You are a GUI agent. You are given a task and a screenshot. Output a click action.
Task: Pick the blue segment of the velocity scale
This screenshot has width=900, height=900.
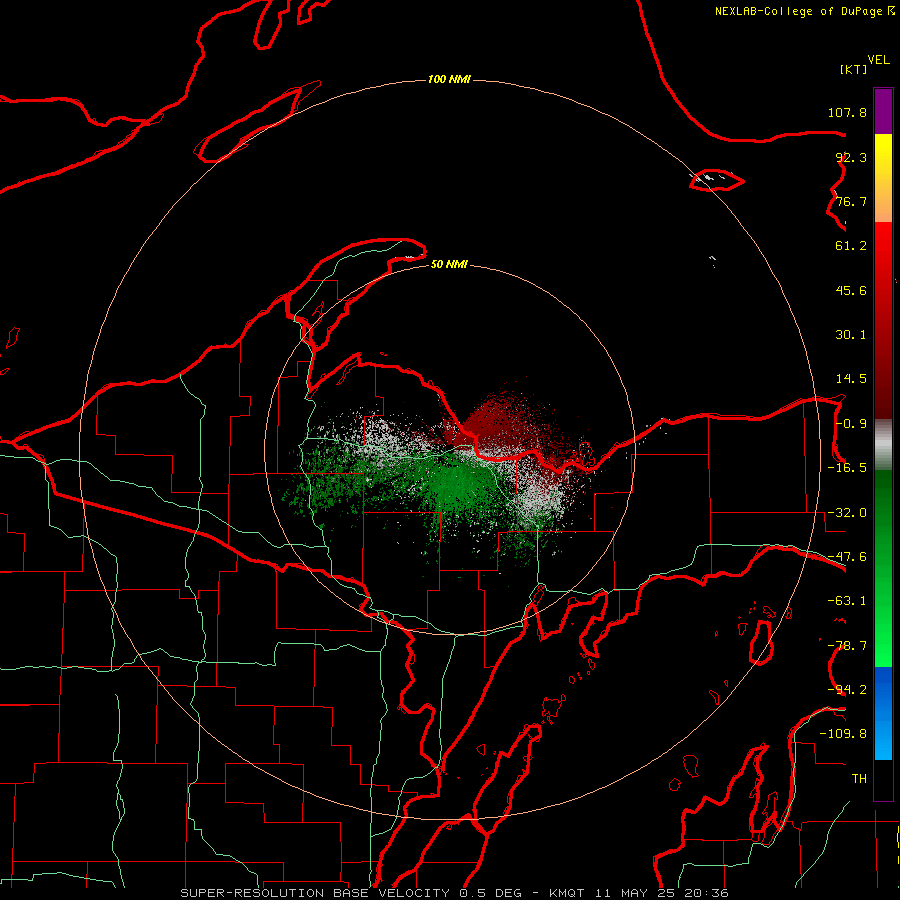point(883,713)
